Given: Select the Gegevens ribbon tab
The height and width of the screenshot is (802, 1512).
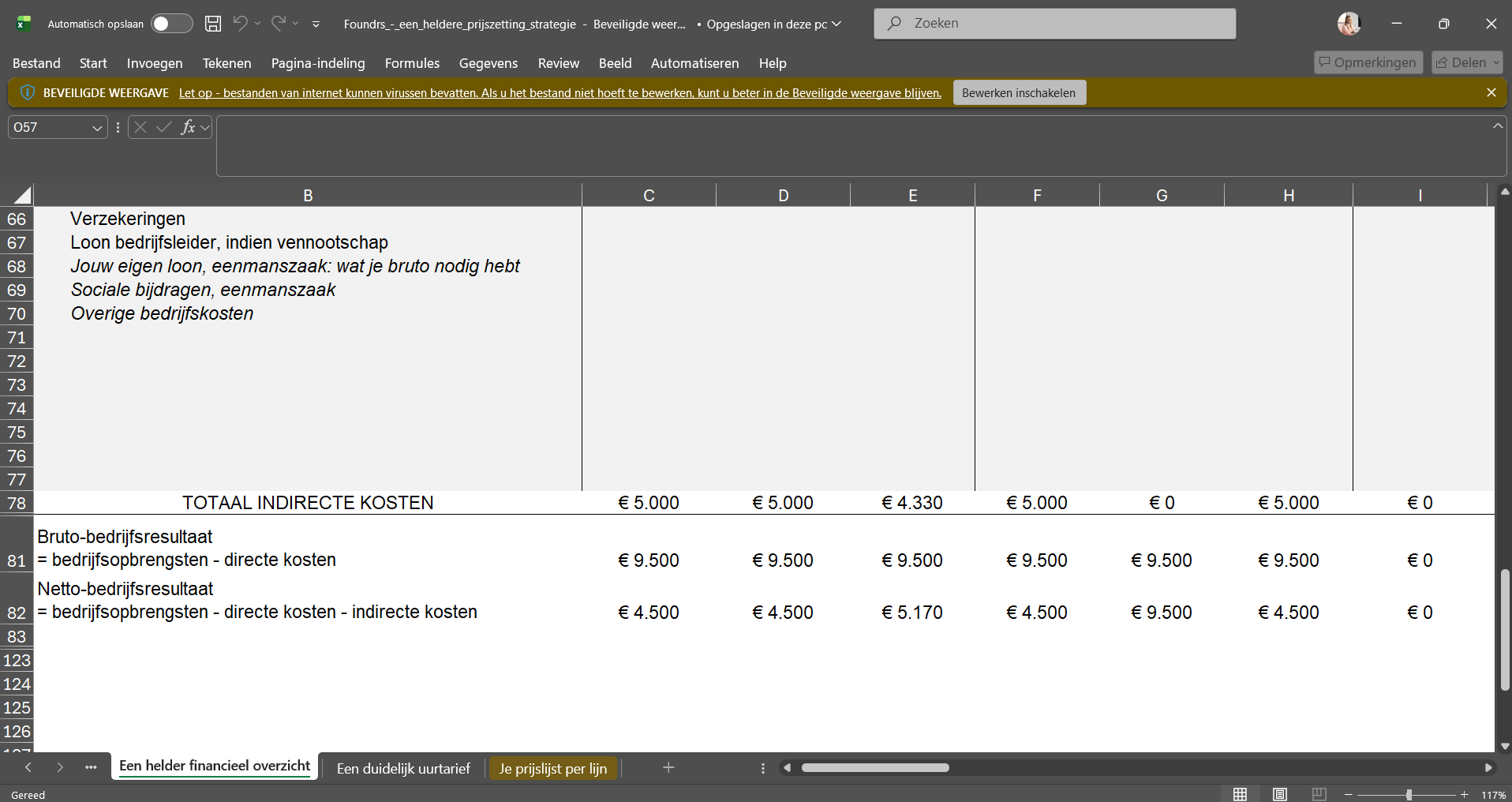Looking at the screenshot, I should point(488,63).
